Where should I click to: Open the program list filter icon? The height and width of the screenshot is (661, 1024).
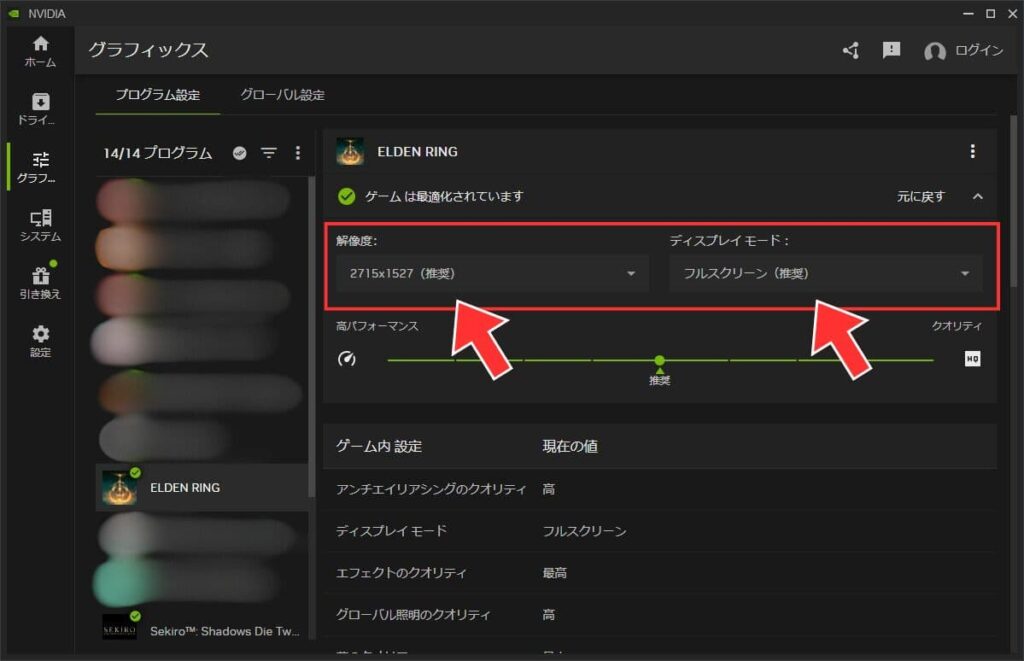coord(268,153)
